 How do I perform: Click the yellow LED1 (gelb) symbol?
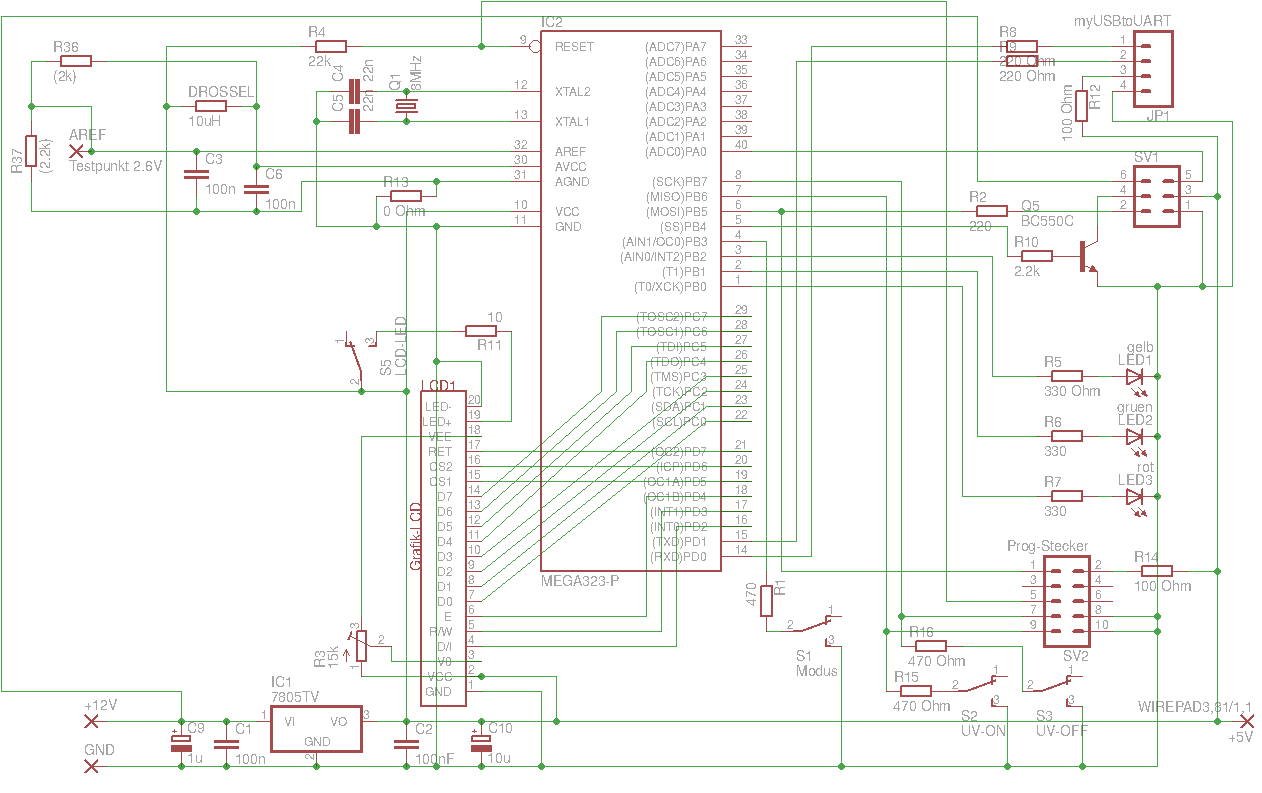click(x=1134, y=377)
